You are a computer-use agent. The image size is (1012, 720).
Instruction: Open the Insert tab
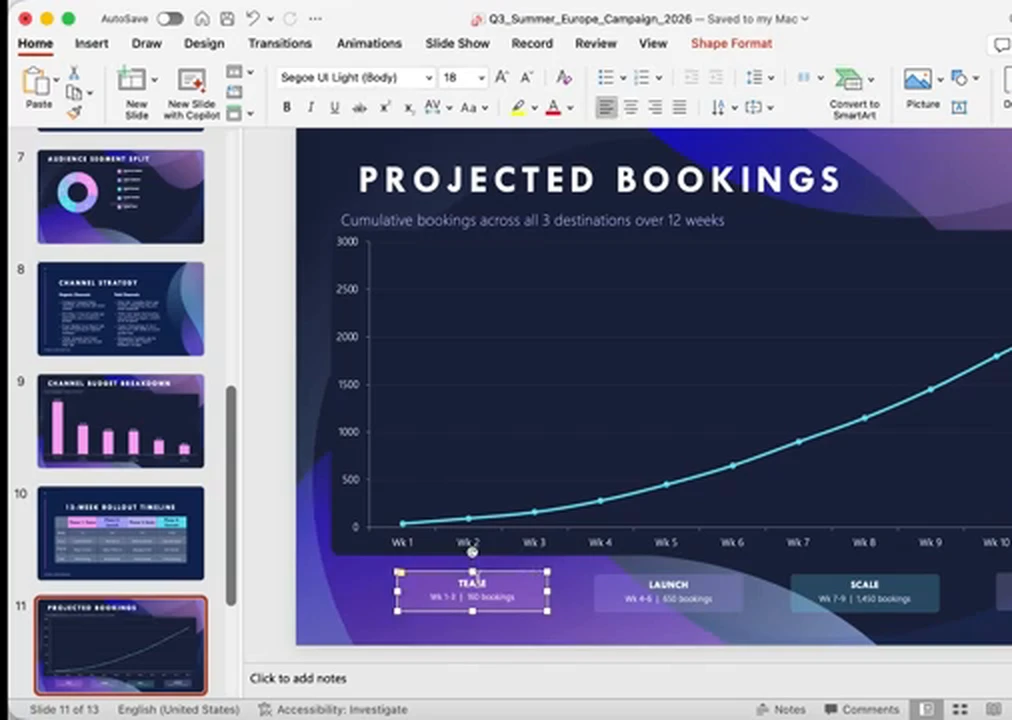(91, 44)
